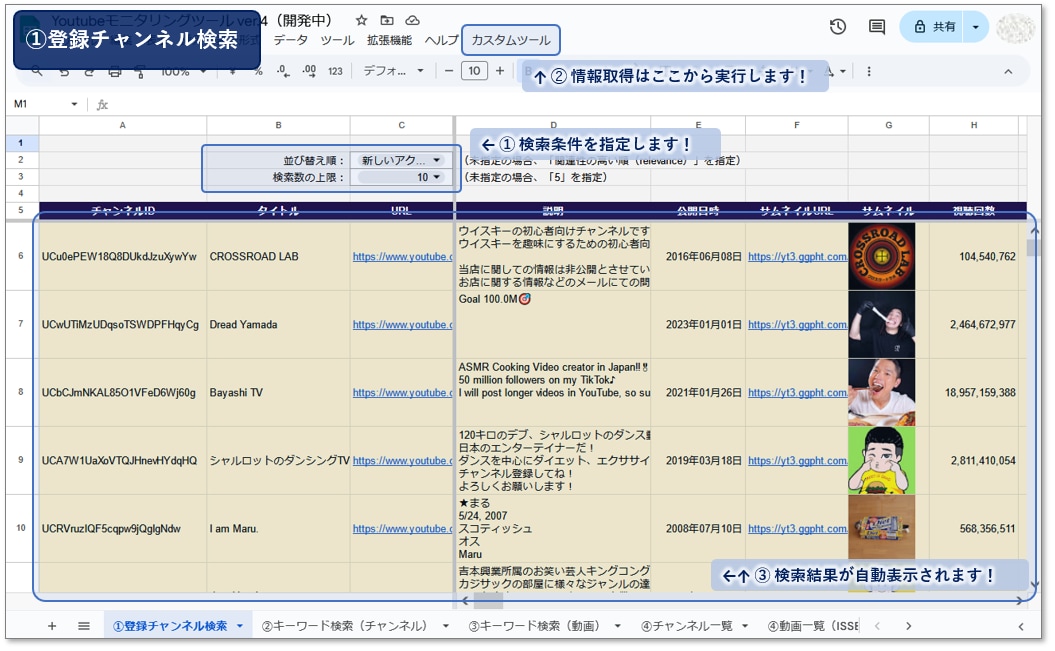Open ④チャンネル一覧 tab options arrow
Image resolution: width=1055 pixels, height=651 pixels.
pos(745,626)
